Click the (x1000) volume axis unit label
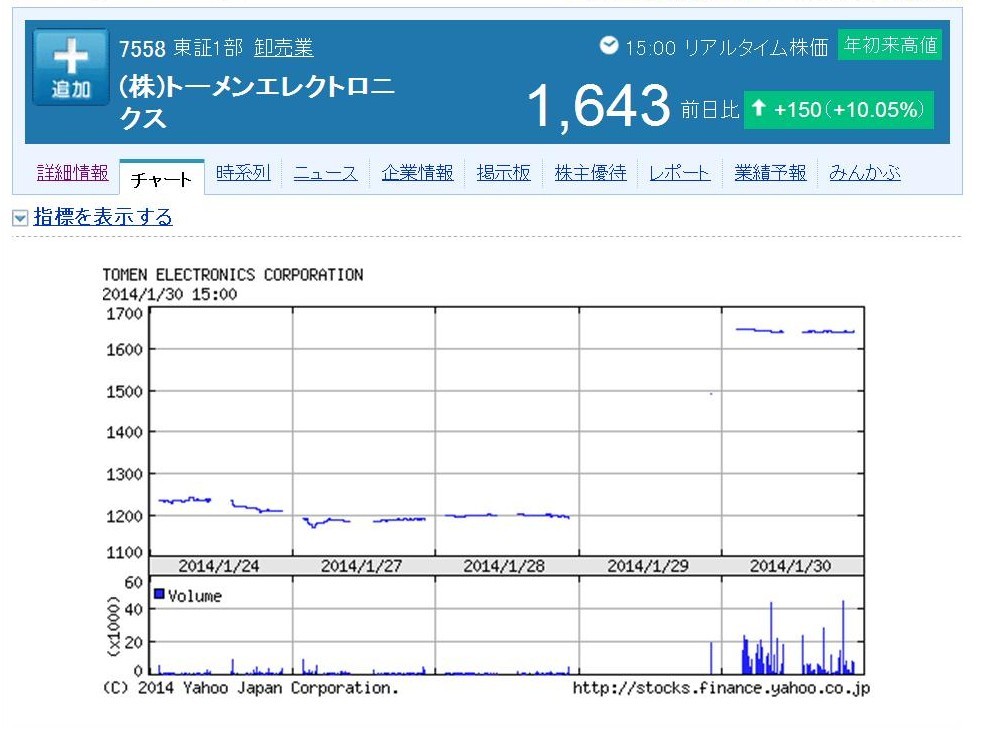 [x=114, y=626]
